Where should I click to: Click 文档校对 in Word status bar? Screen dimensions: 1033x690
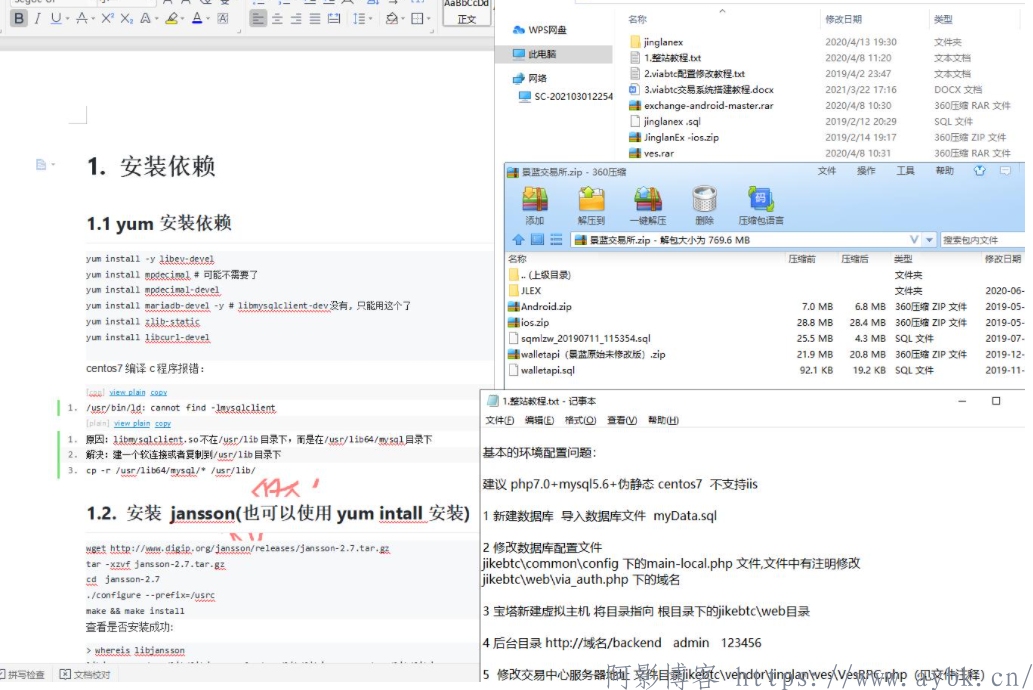click(x=85, y=675)
